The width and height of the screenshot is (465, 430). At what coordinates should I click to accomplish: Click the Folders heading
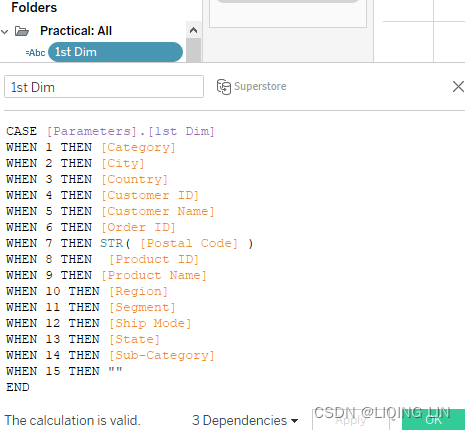tap(34, 7)
